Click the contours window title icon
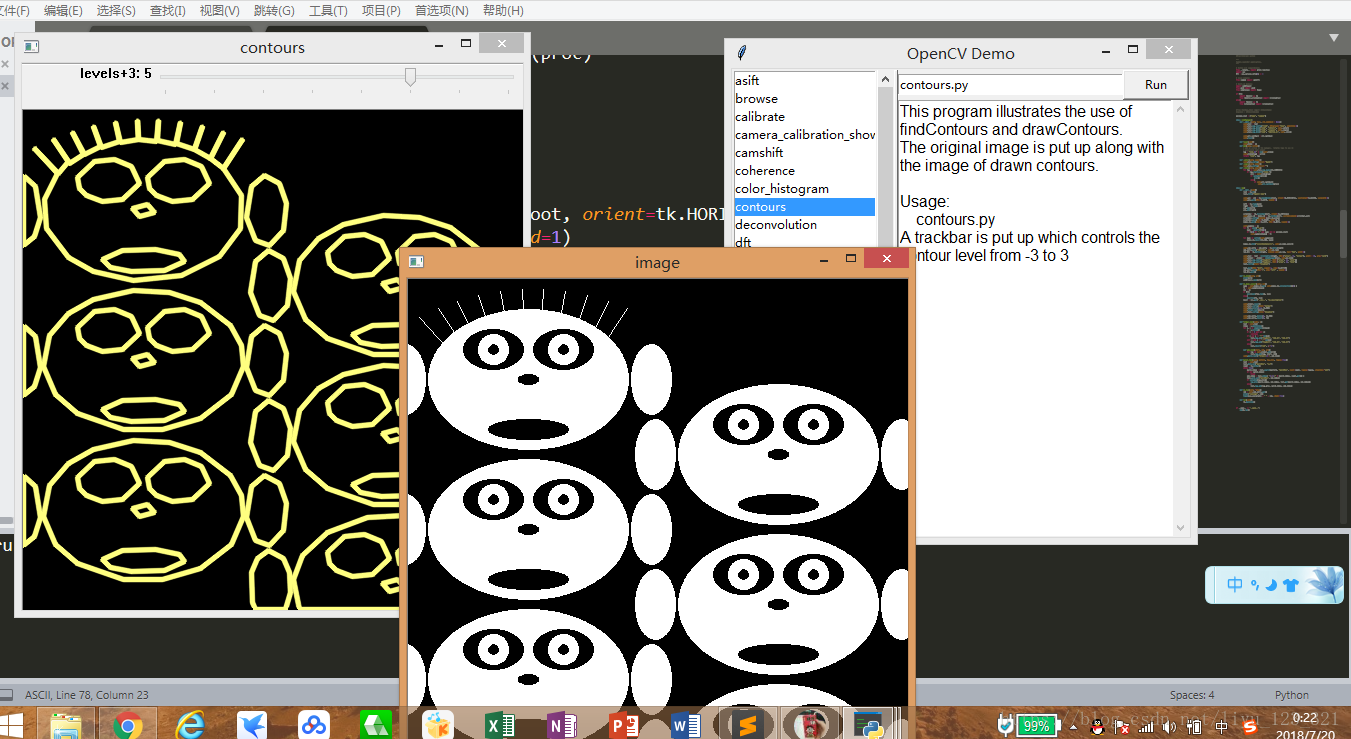Image resolution: width=1351 pixels, height=739 pixels. pos(31,46)
